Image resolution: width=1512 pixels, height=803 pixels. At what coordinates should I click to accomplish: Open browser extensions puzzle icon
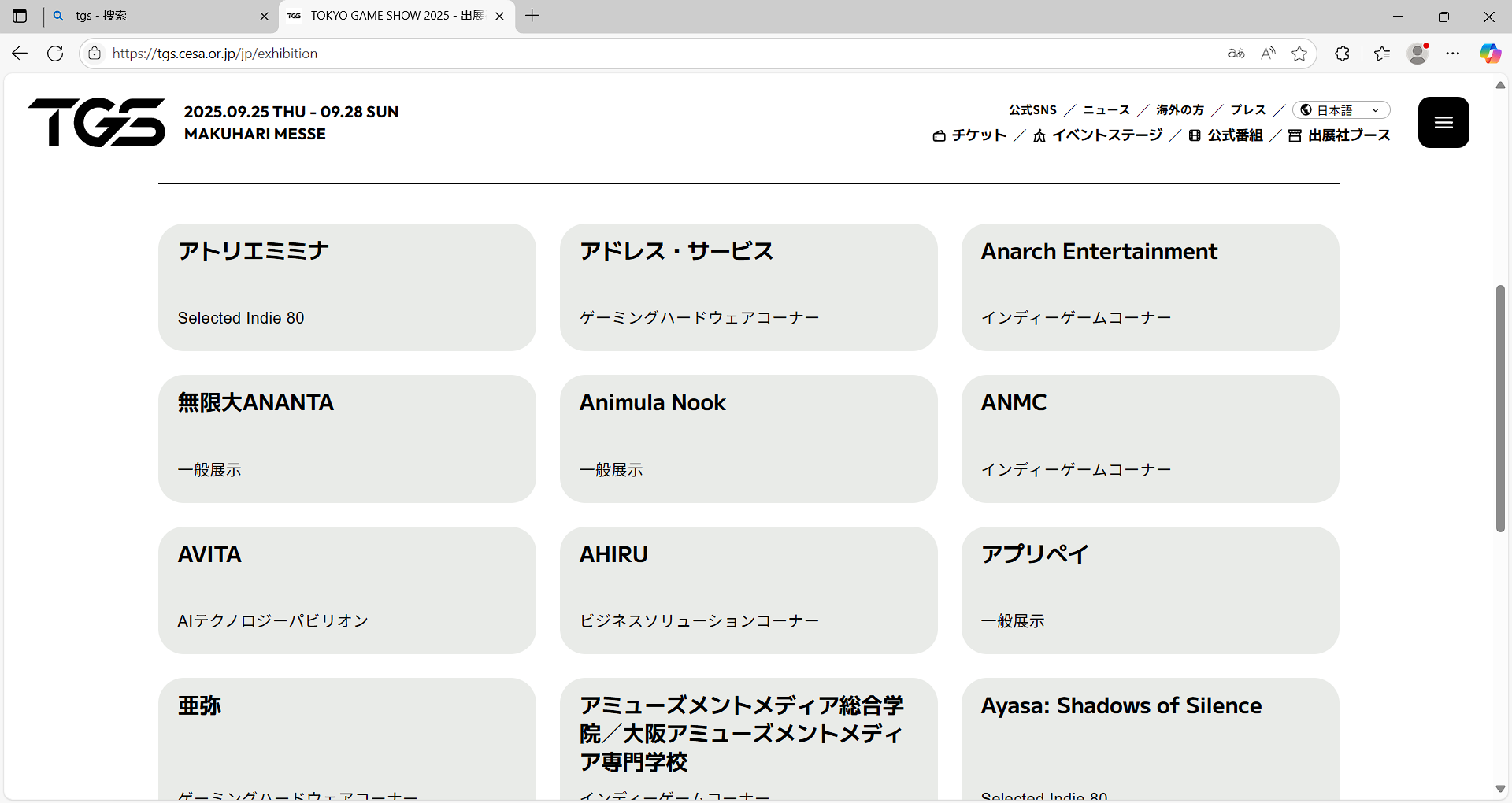point(1343,54)
